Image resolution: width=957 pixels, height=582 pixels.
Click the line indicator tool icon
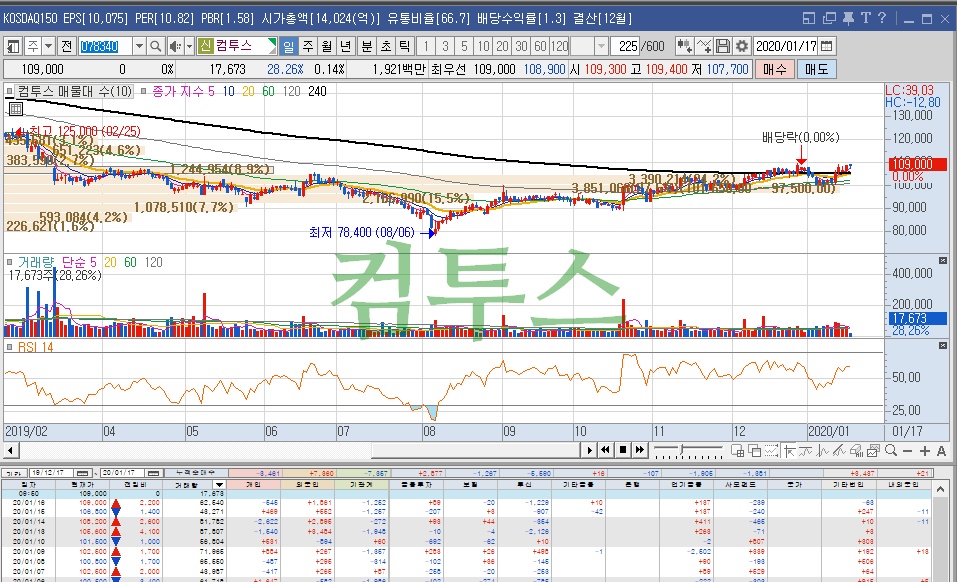click(x=806, y=450)
